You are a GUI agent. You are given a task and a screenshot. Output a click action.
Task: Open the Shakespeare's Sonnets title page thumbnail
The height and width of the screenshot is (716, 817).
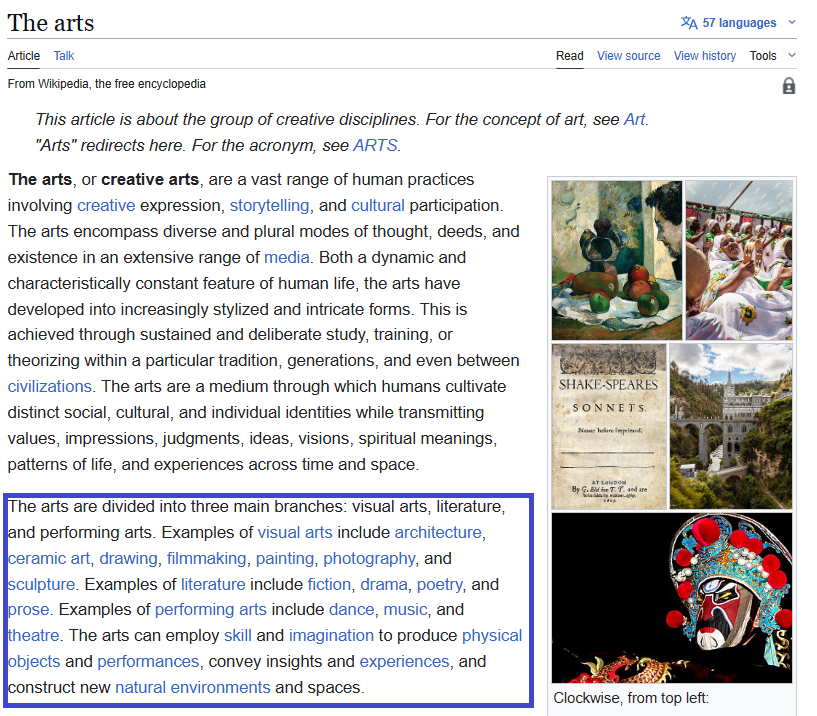(x=609, y=426)
